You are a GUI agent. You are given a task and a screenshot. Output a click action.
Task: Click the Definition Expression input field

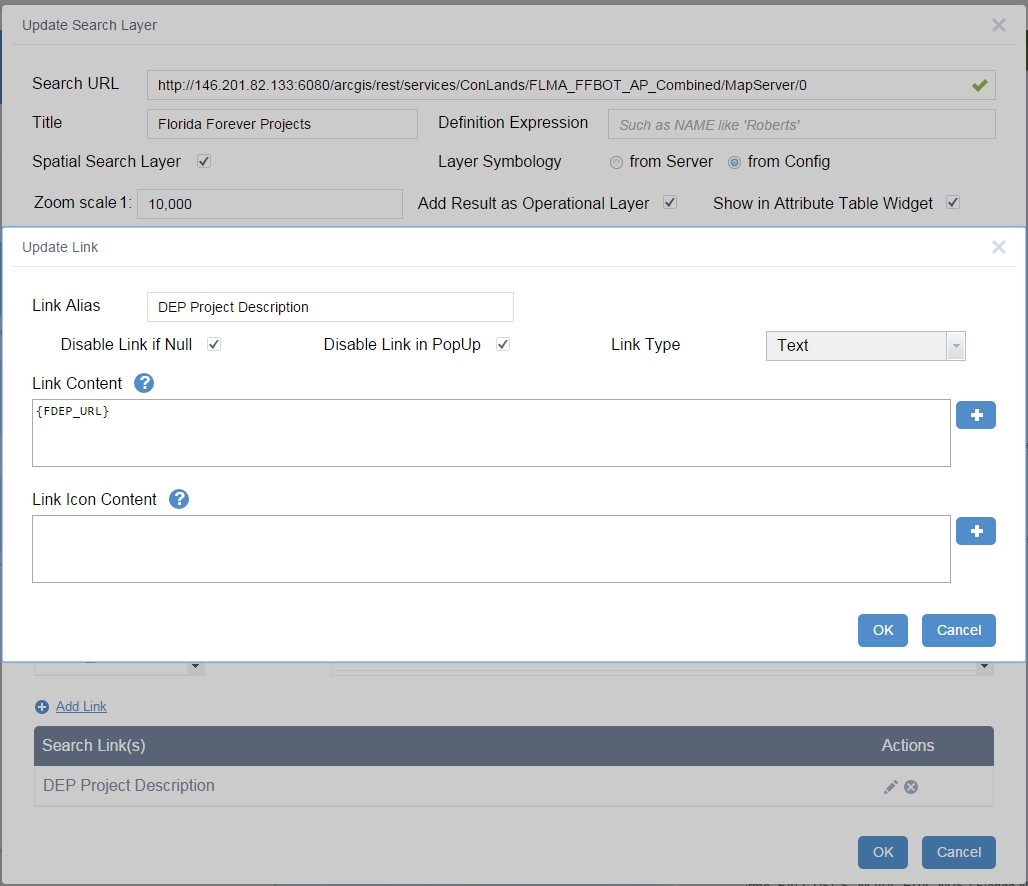point(802,124)
